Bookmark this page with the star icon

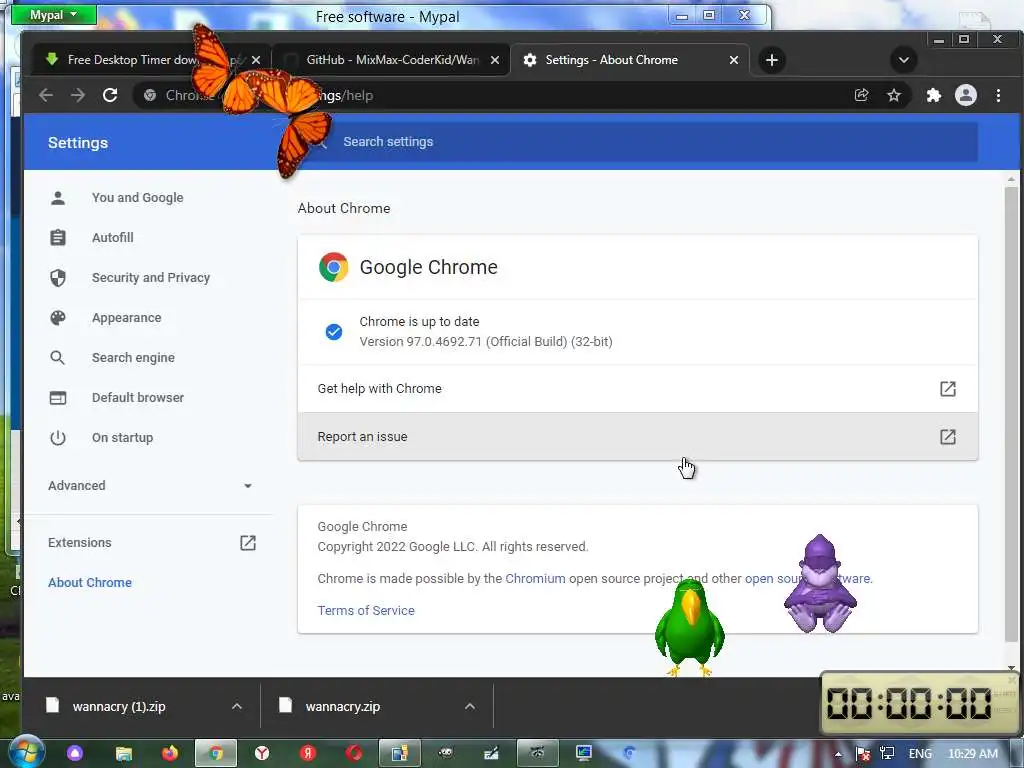pyautogui.click(x=894, y=95)
